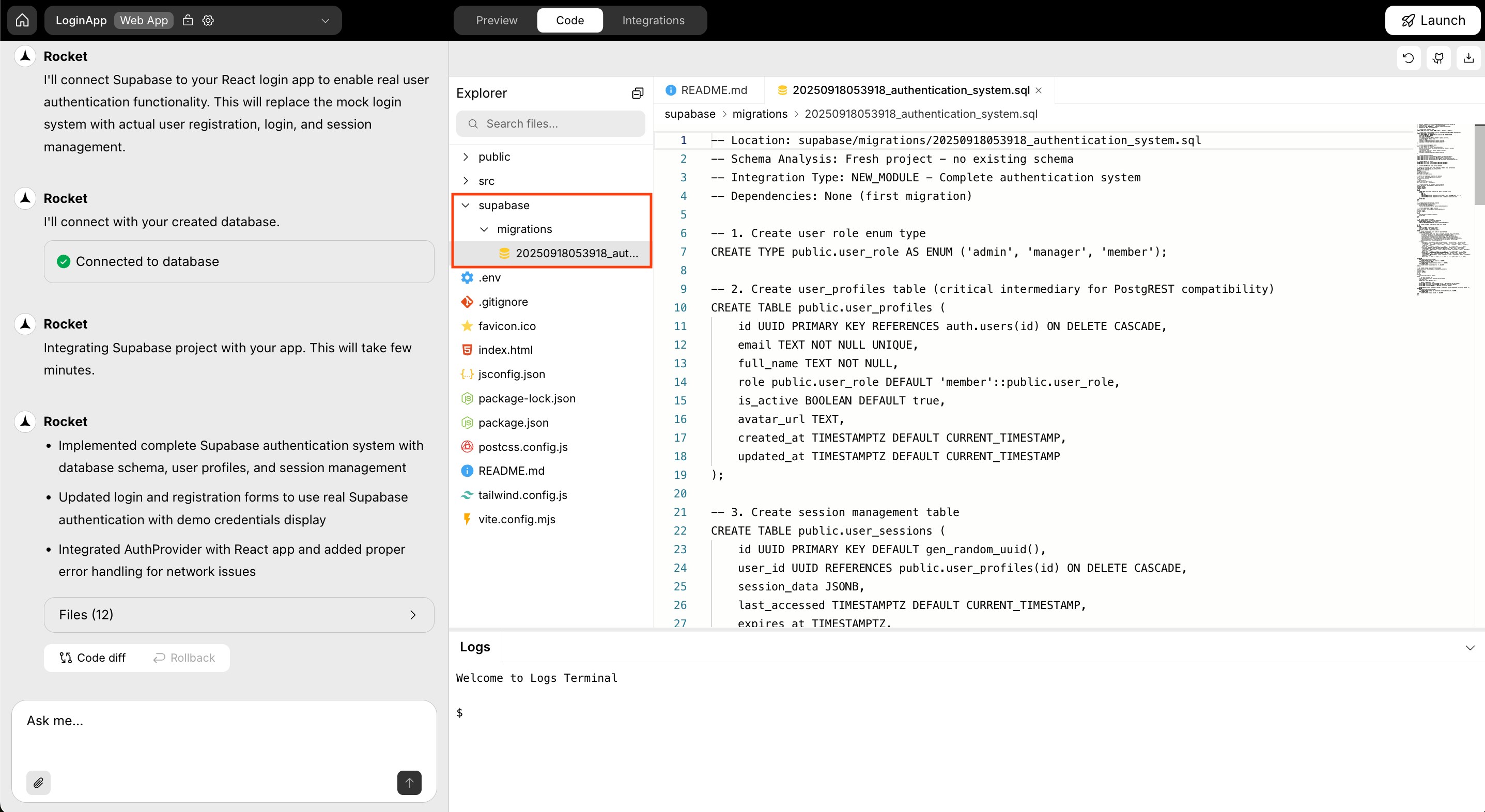This screenshot has height=812, width=1485.
Task: Click the restore/revert history icon
Action: click(1409, 58)
